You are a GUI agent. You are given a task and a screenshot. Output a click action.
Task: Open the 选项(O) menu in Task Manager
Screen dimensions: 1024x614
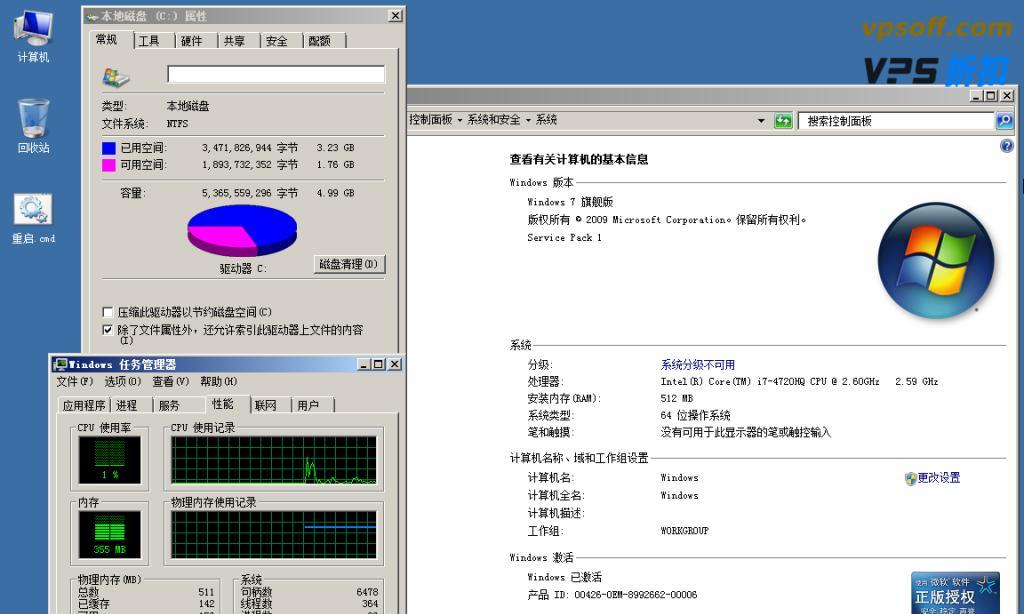(123, 381)
